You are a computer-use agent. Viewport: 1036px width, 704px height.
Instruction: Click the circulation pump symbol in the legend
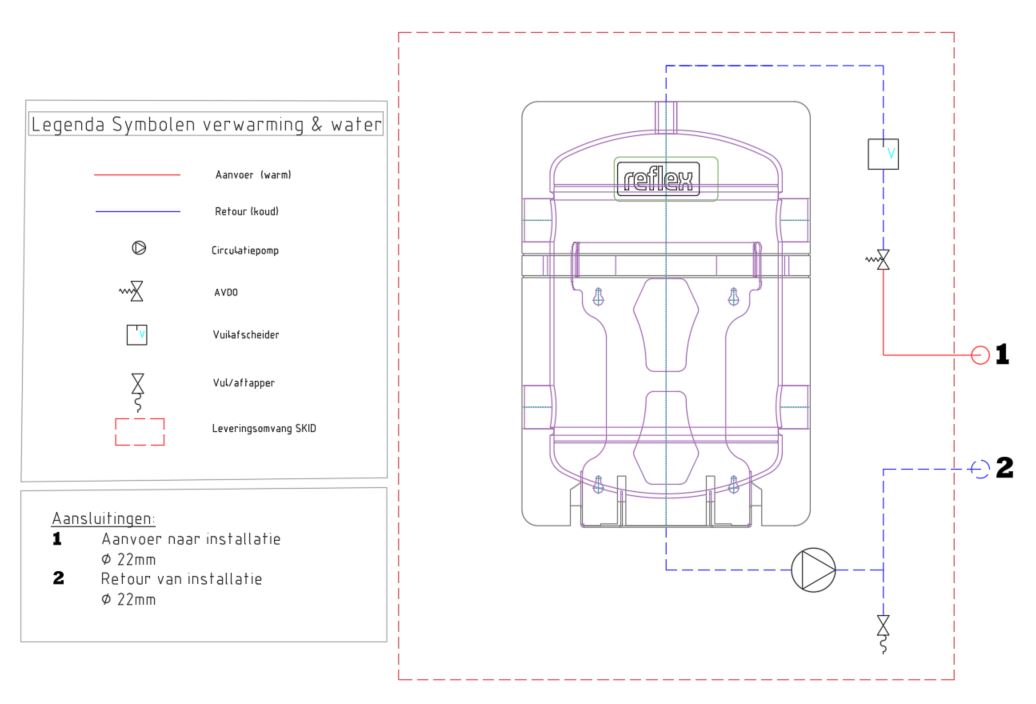[139, 248]
